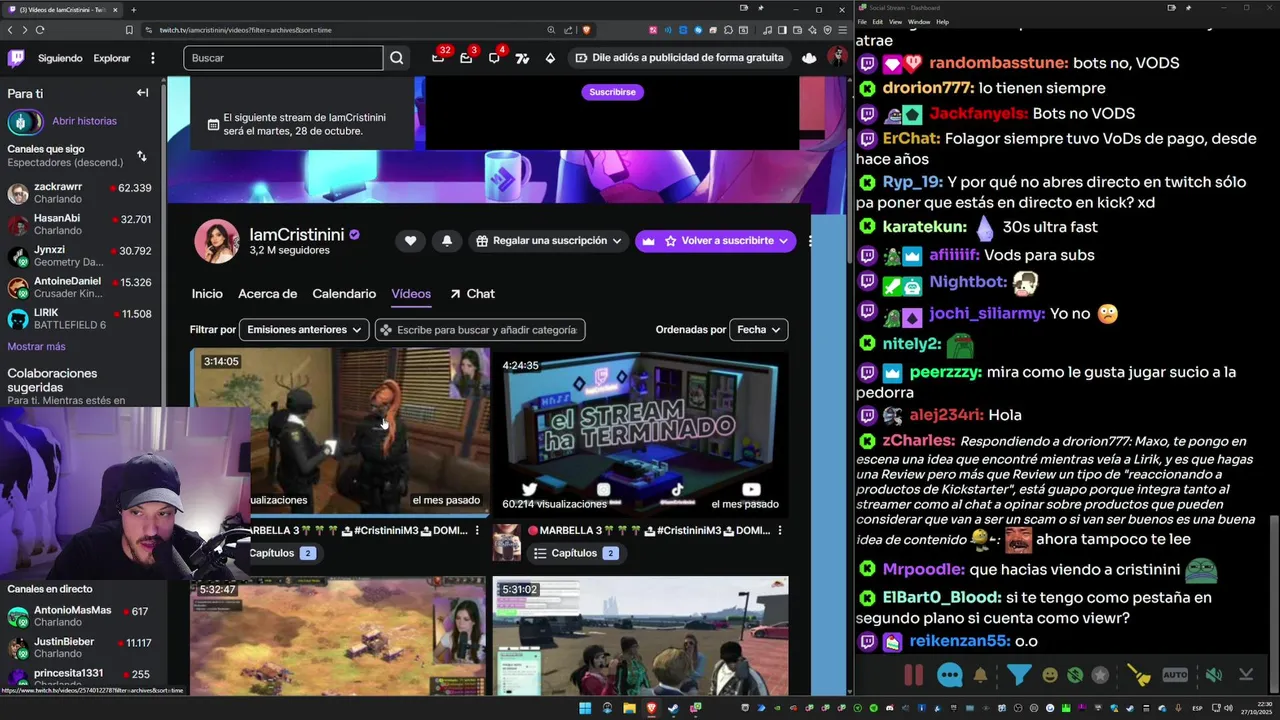This screenshot has width=1280, height=720.
Task: Open options dots for the 4:24:35 video
Action: click(780, 531)
